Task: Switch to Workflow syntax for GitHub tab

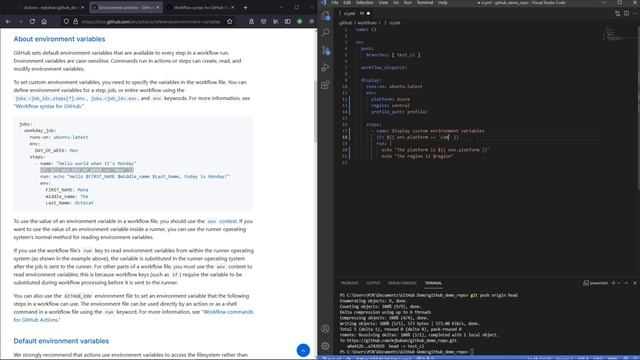Action: point(200,7)
